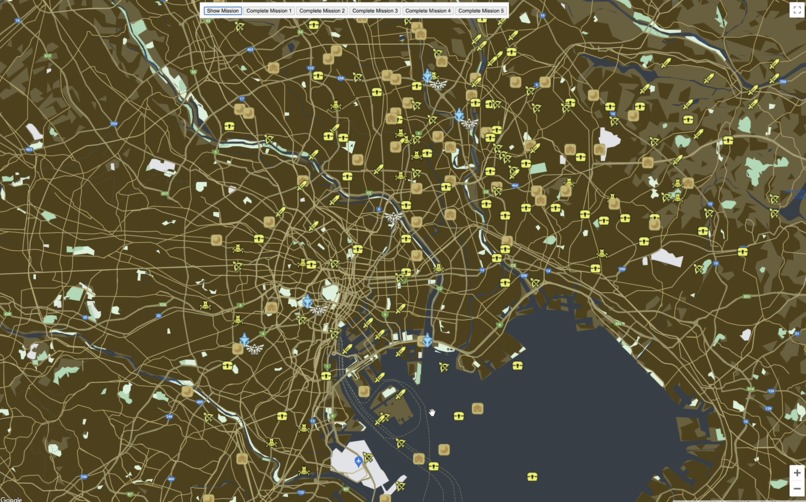Select the blue shrine beside the pale palace park

point(307,301)
